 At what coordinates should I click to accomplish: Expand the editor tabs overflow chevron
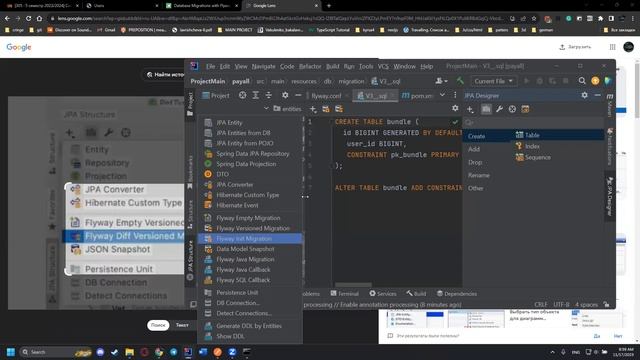click(442, 95)
